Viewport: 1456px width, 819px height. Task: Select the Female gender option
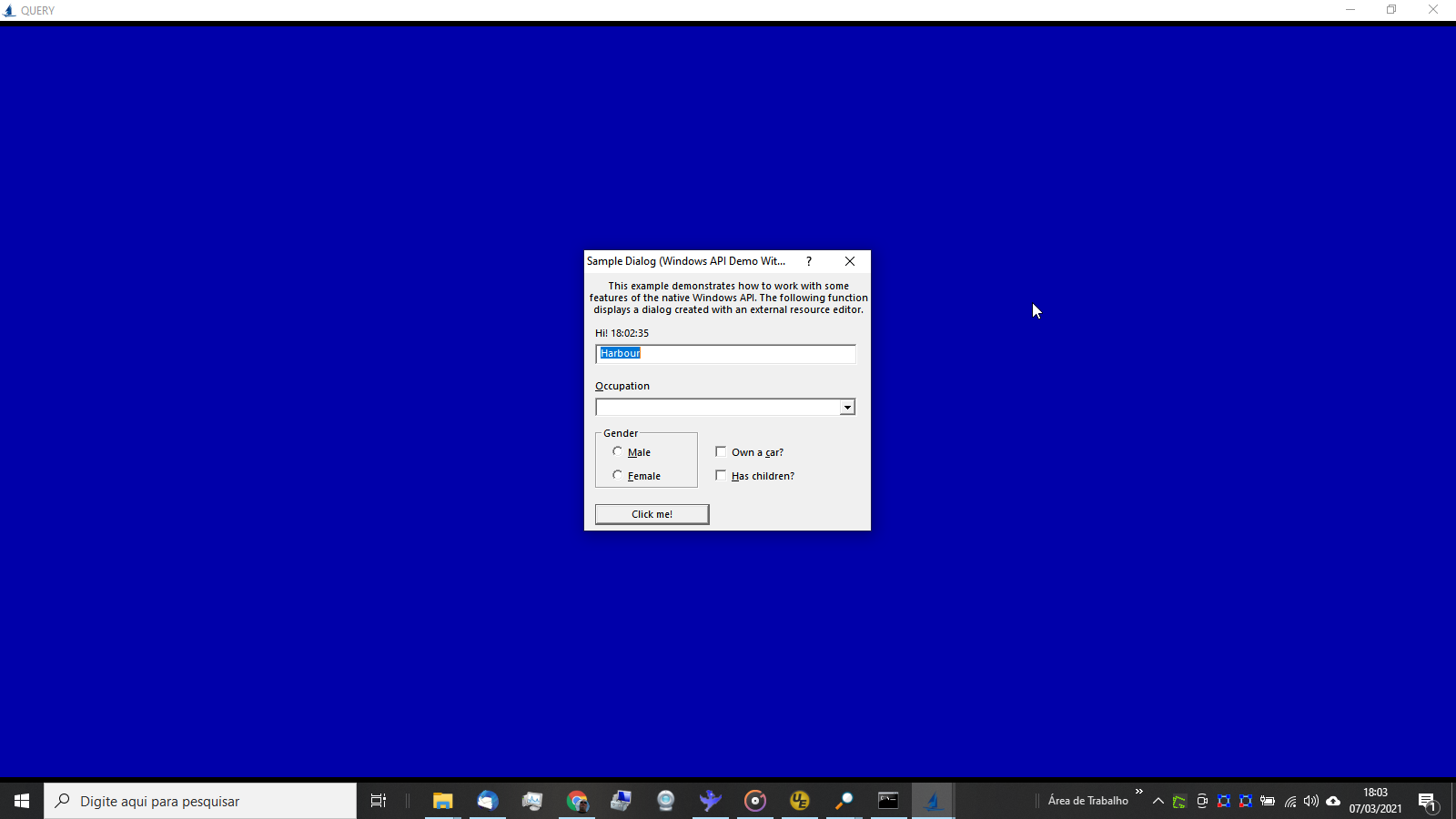[x=618, y=475]
